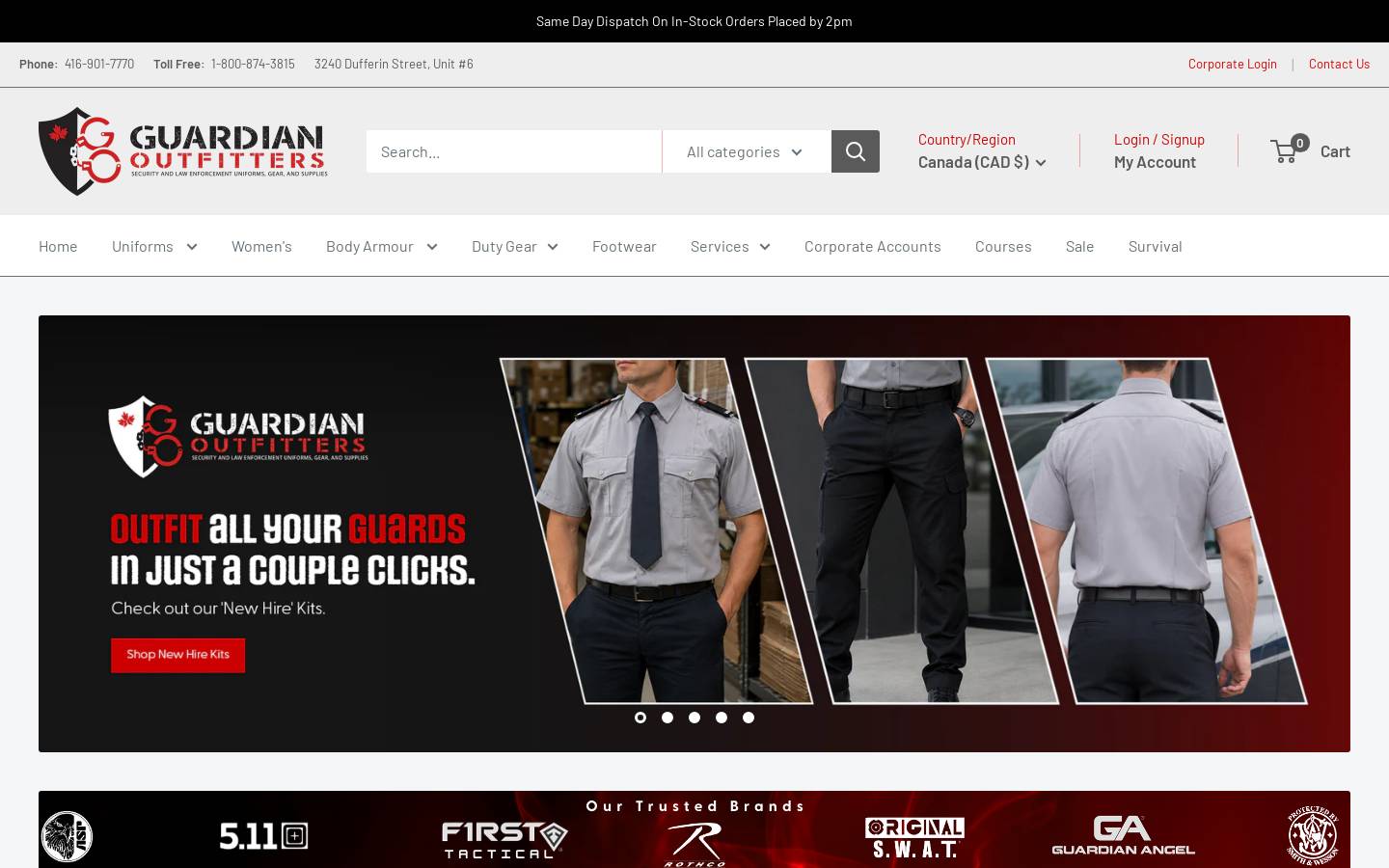Click the Guardian Outfitters header logo
Viewport: 1389px width, 868px height.
183,151
